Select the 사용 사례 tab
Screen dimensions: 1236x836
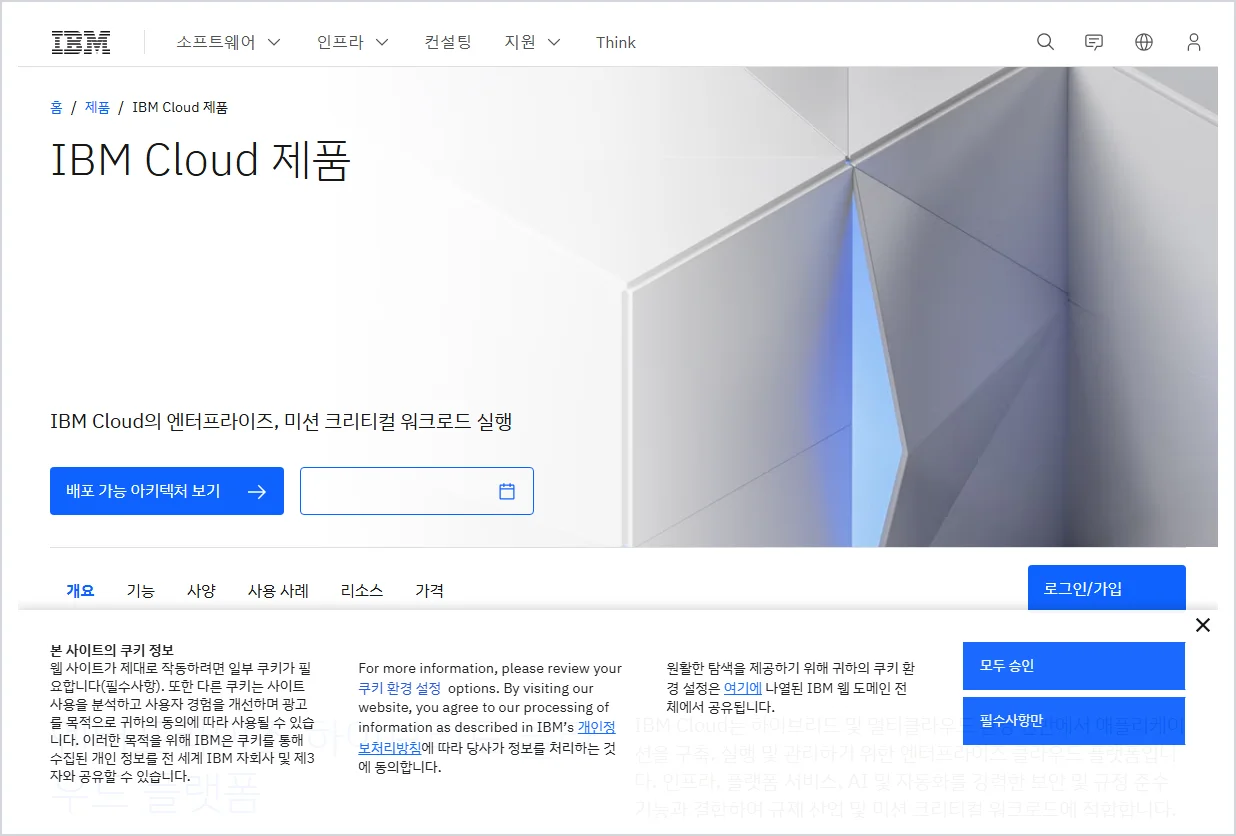coord(278,590)
